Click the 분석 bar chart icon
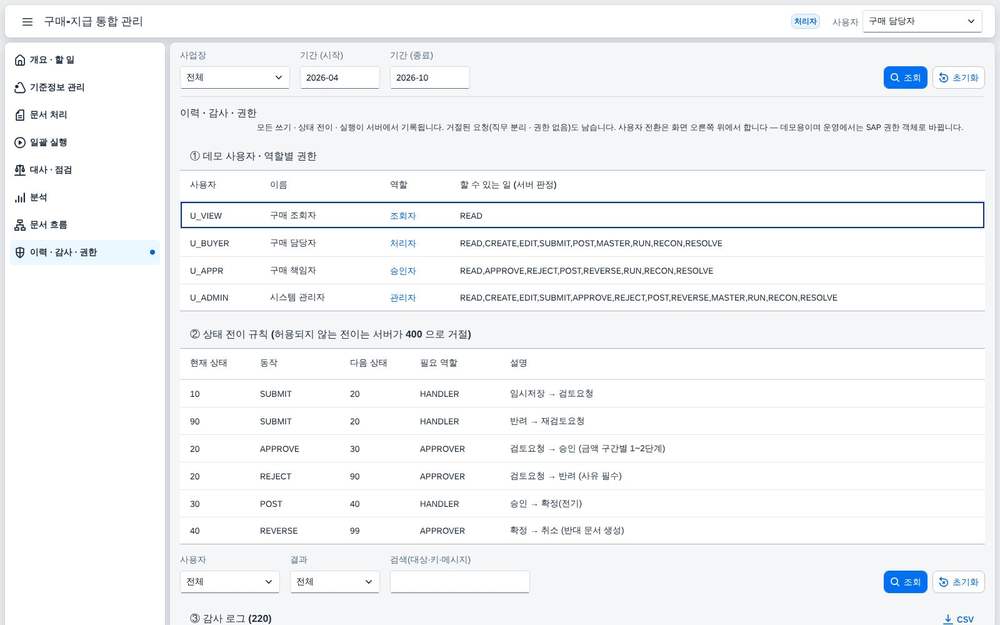Viewport: 1000px width, 625px height. click(20, 197)
